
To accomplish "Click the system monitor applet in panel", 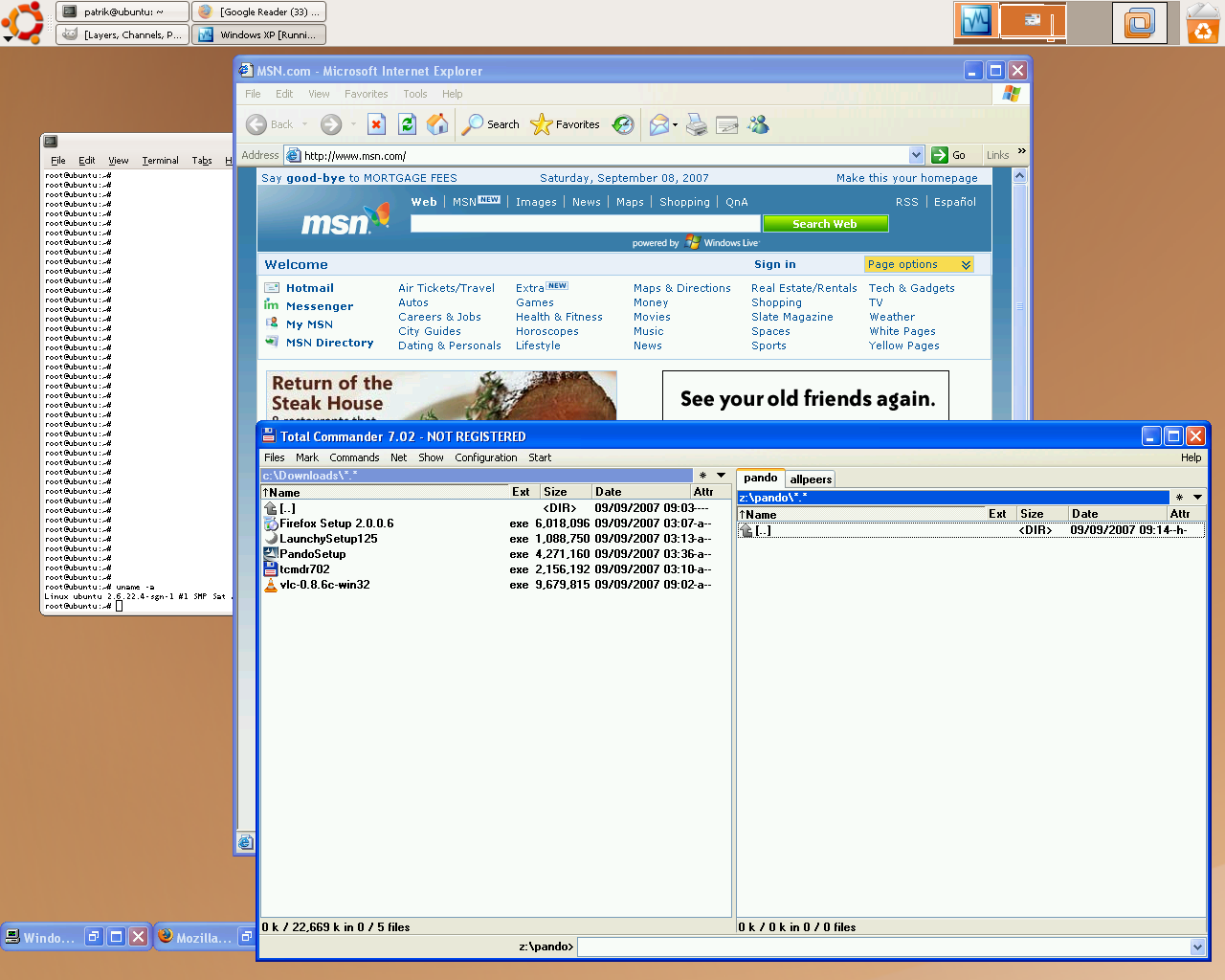I will [976, 21].
